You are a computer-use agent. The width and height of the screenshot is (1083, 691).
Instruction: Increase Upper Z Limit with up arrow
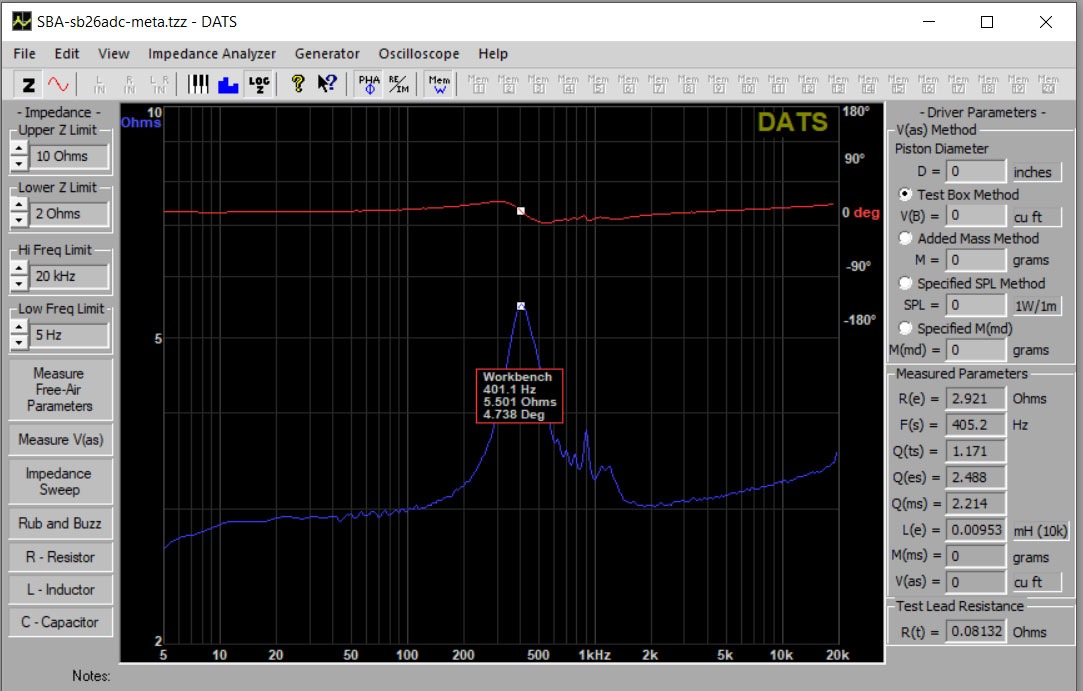19,149
